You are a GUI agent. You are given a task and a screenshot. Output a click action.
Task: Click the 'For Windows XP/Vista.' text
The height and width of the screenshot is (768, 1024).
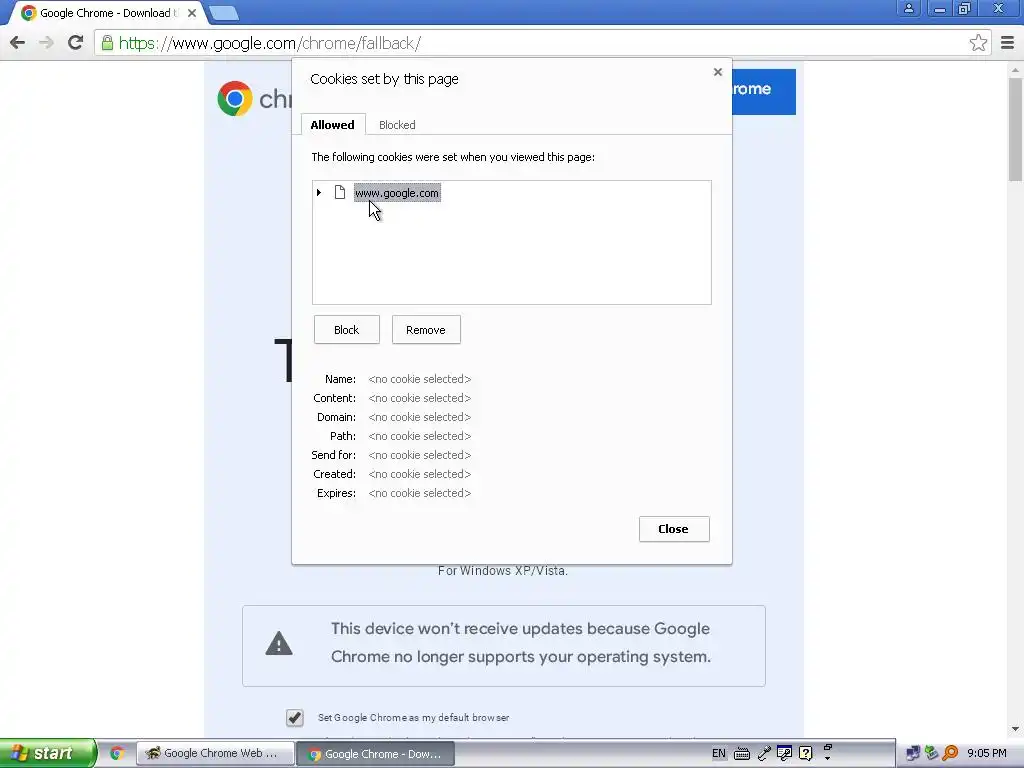click(503, 571)
